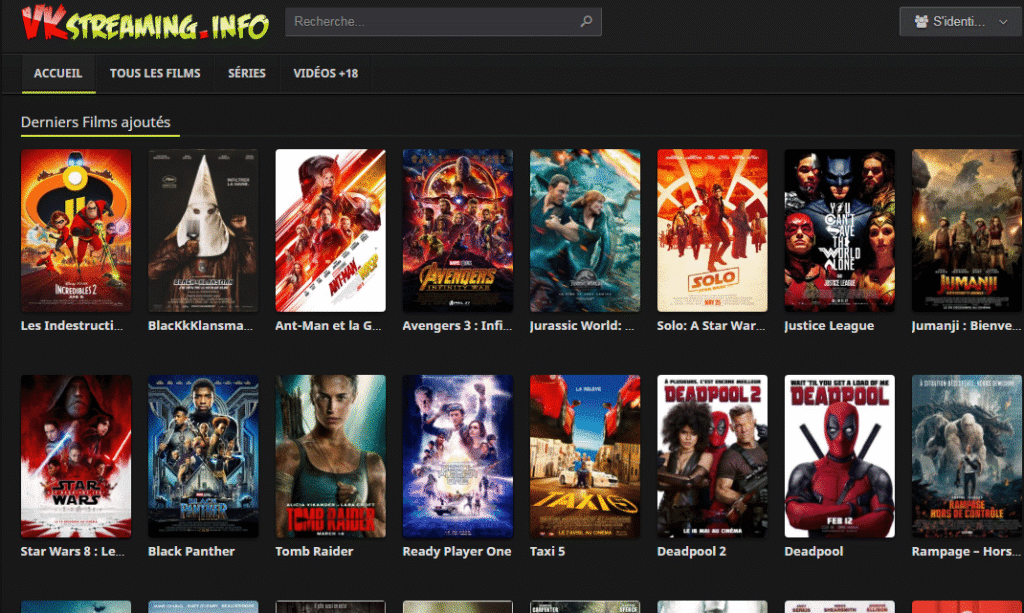1024x613 pixels.
Task: Click the Justice League title text
Action: click(x=829, y=325)
